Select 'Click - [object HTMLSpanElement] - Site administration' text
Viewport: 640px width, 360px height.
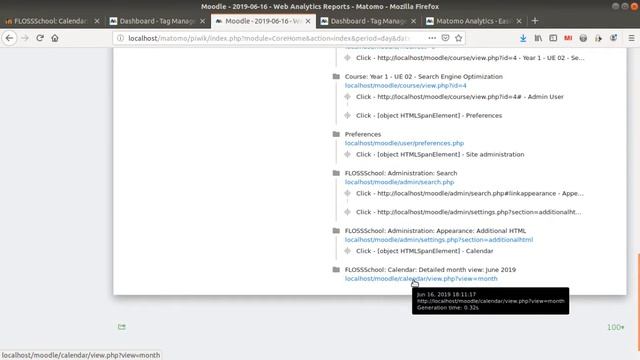(x=440, y=154)
